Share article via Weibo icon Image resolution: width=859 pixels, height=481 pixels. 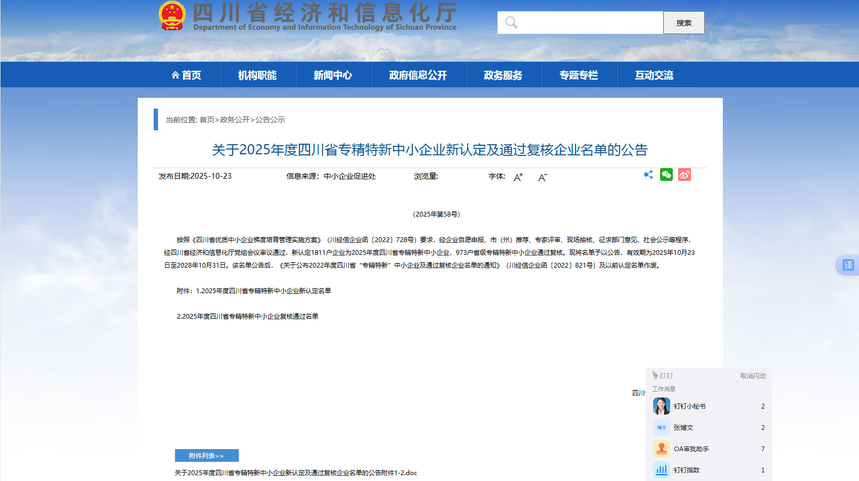click(x=684, y=175)
